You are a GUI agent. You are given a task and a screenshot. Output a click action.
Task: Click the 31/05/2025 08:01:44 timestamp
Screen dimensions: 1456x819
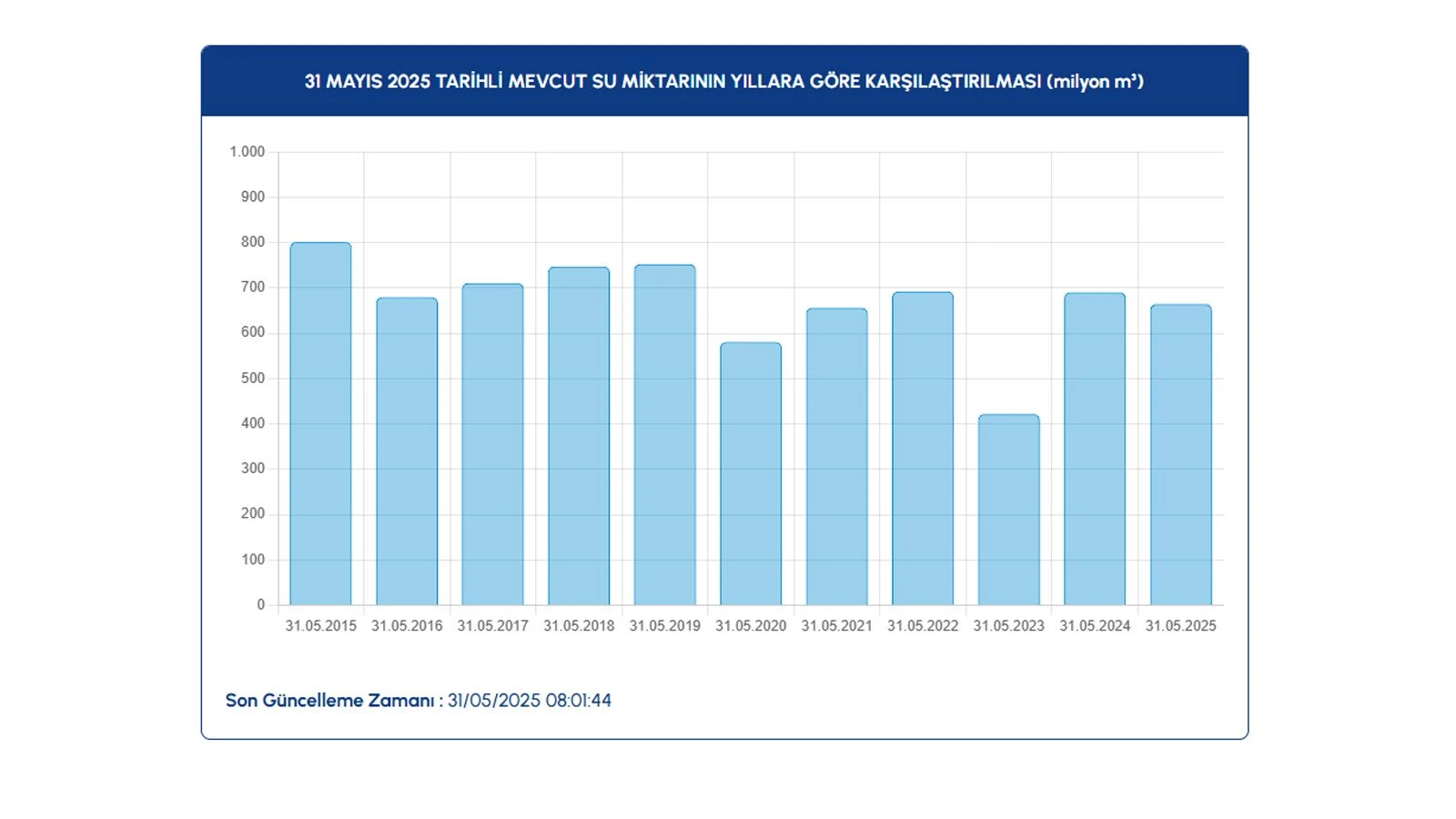point(529,701)
